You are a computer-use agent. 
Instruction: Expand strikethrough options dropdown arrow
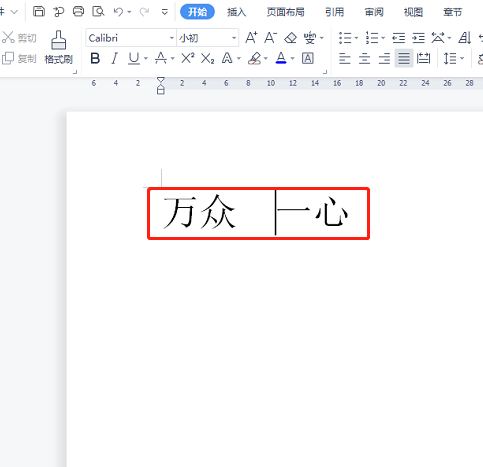coord(173,59)
